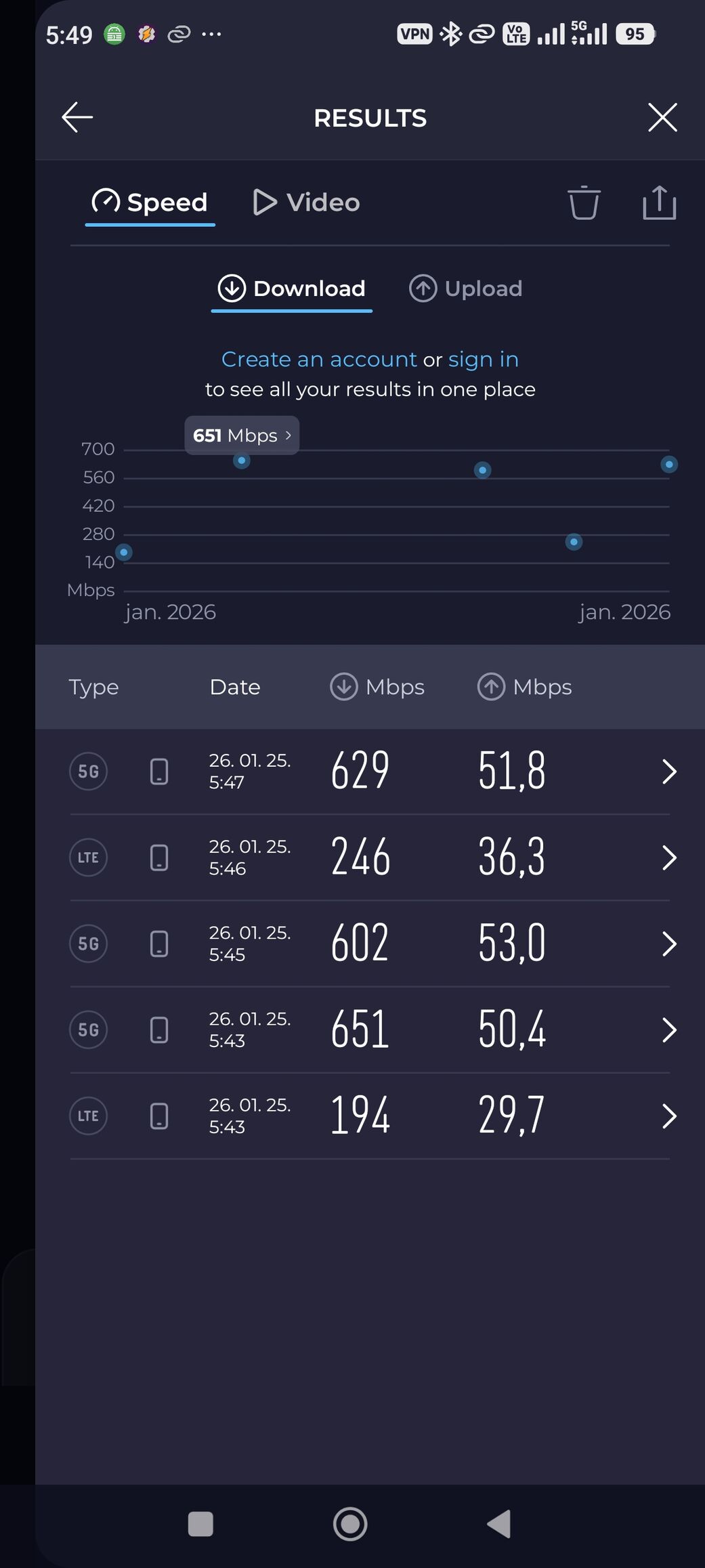Open the Create an account link
Viewport: 705px width, 1568px height.
(319, 359)
